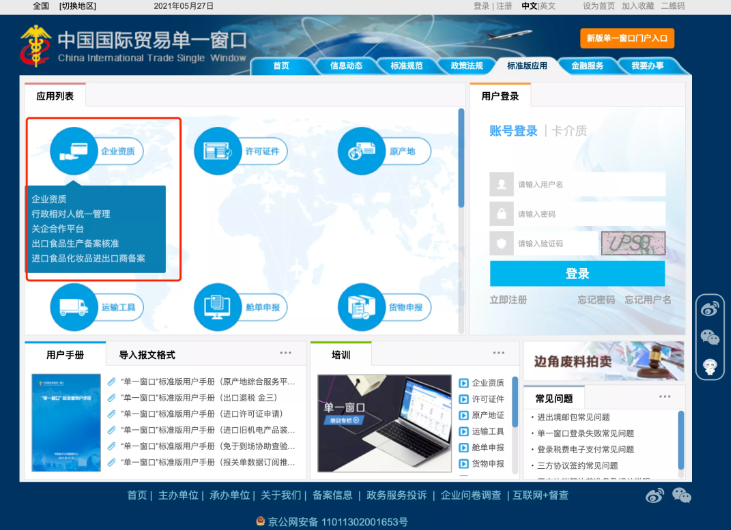Expand more options in 用户手册 panel

[285, 353]
